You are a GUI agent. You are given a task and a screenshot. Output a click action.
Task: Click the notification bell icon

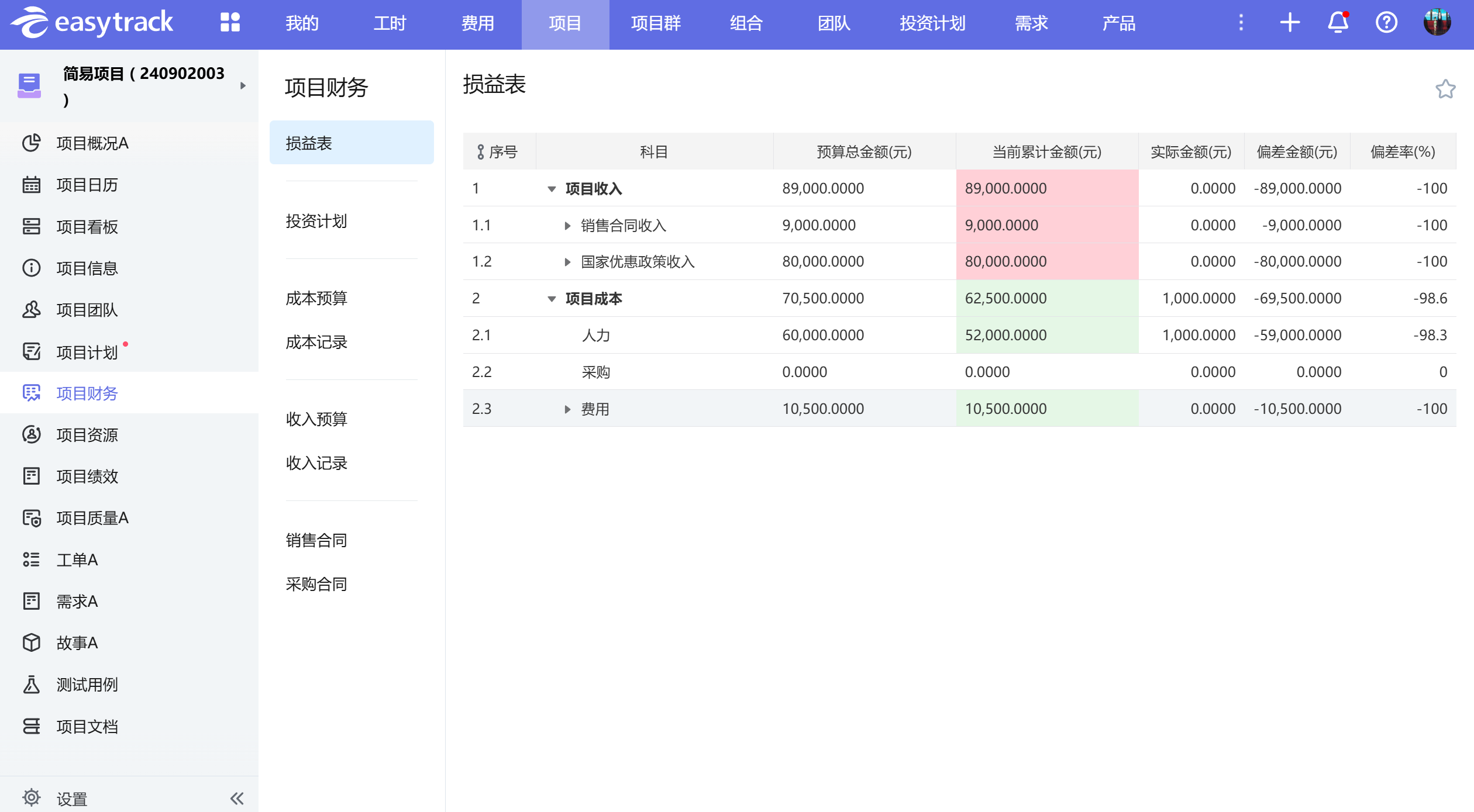[1338, 23]
